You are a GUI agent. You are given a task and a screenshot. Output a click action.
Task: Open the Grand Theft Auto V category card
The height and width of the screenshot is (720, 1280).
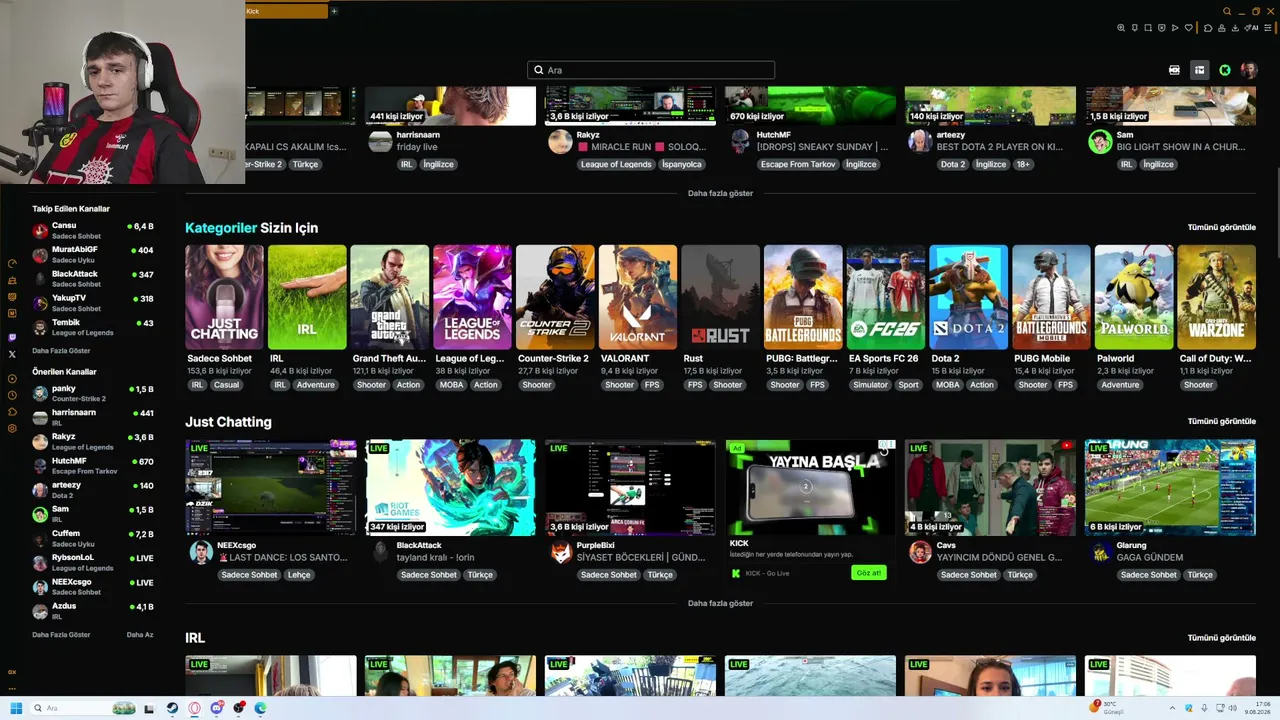tap(390, 297)
